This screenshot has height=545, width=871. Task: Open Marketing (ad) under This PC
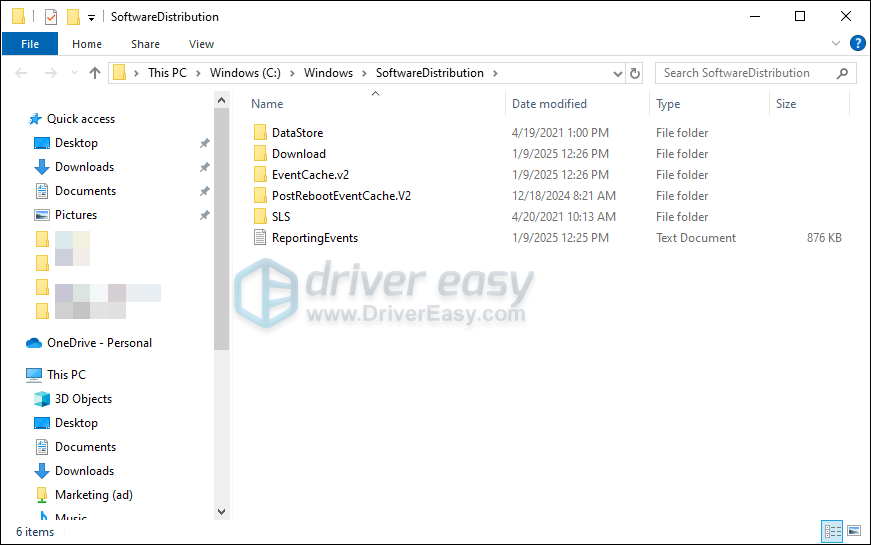[x=93, y=495]
